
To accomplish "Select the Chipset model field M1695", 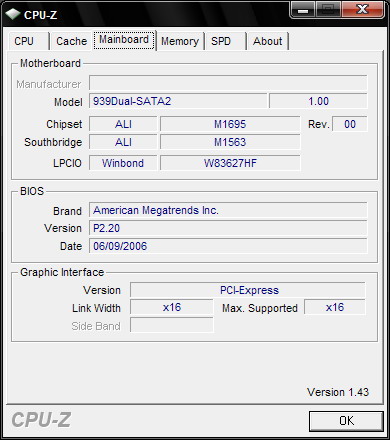I will point(230,124).
